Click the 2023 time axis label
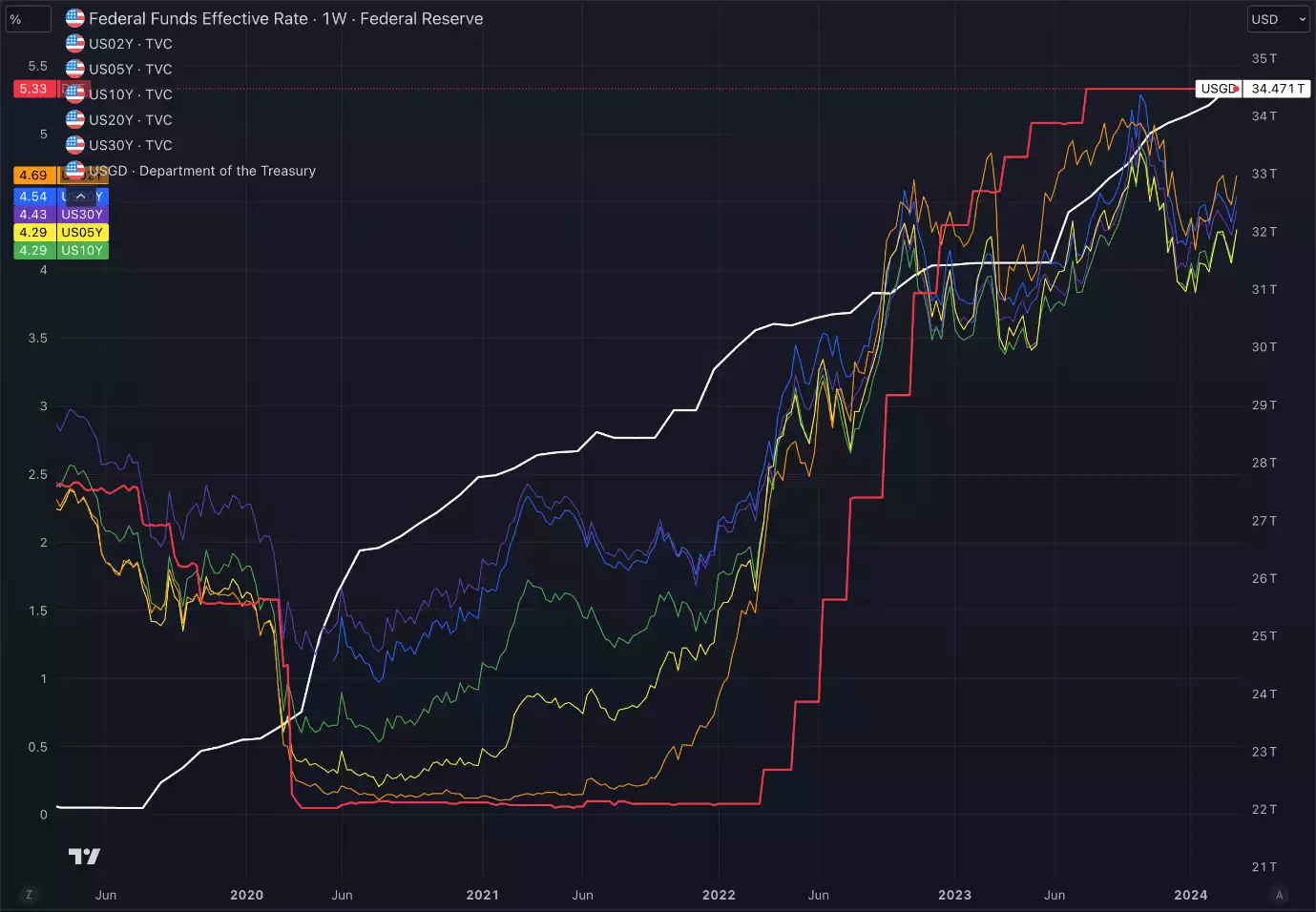 tap(954, 895)
